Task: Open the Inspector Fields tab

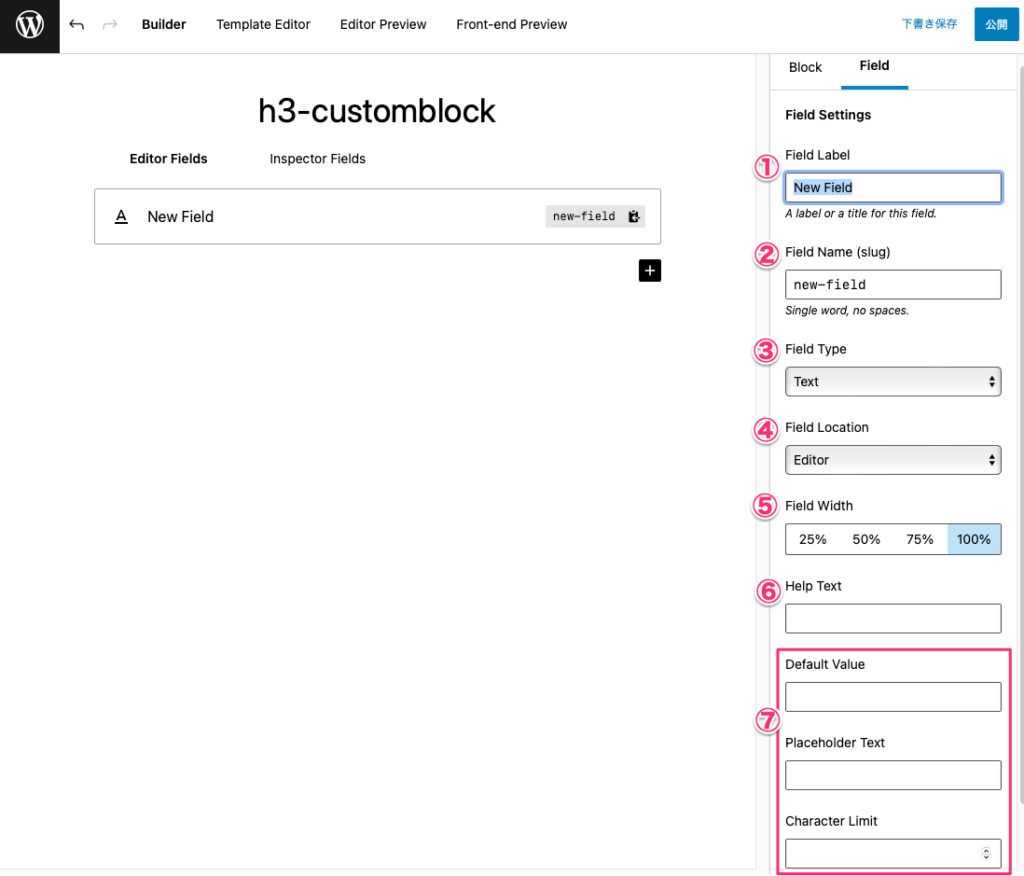Action: pyautogui.click(x=317, y=158)
